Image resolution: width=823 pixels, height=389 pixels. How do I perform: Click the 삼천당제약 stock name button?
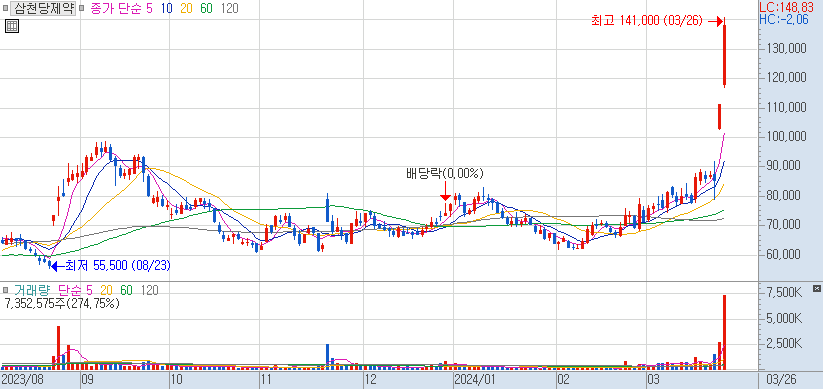44,9
